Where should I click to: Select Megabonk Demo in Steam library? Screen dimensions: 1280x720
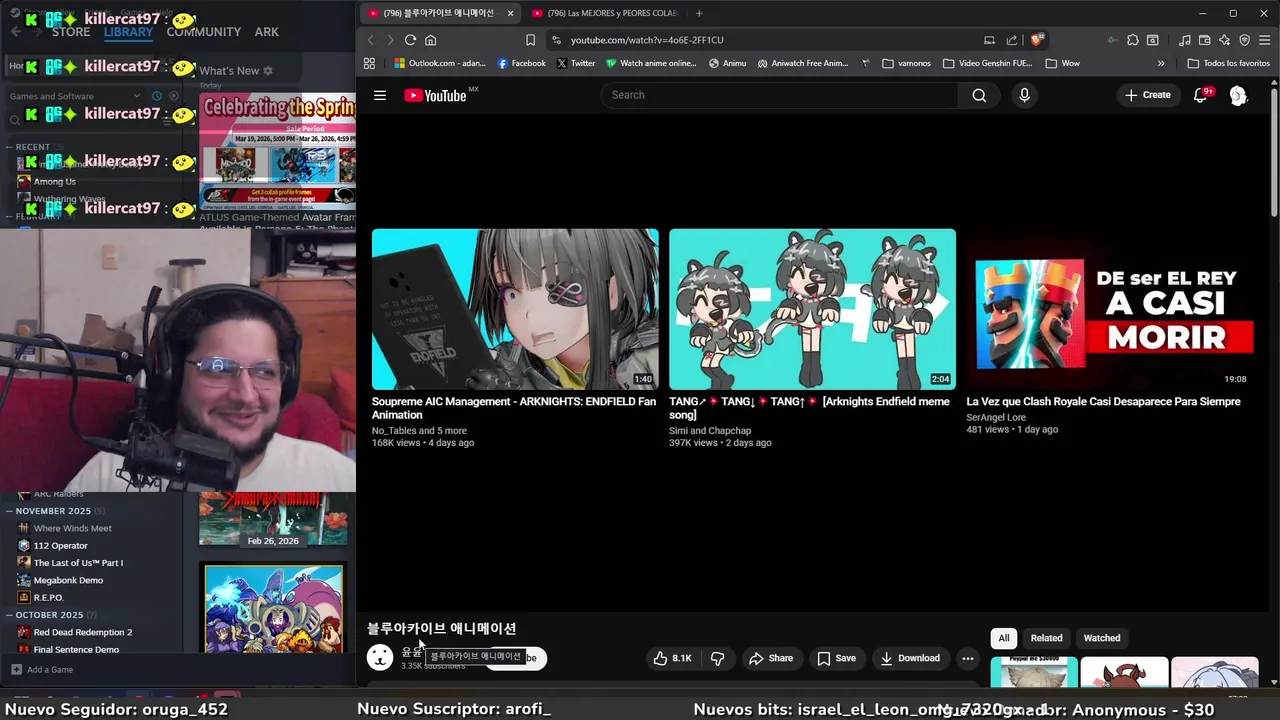pyautogui.click(x=68, y=580)
